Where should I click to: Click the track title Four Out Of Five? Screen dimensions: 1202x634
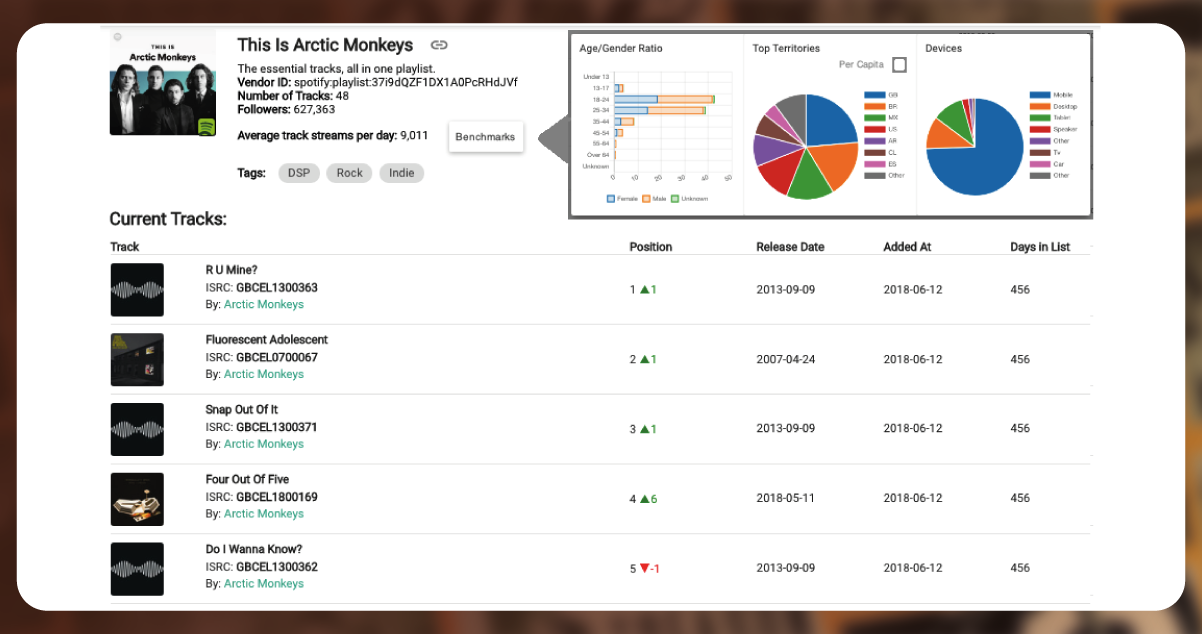[x=247, y=480]
